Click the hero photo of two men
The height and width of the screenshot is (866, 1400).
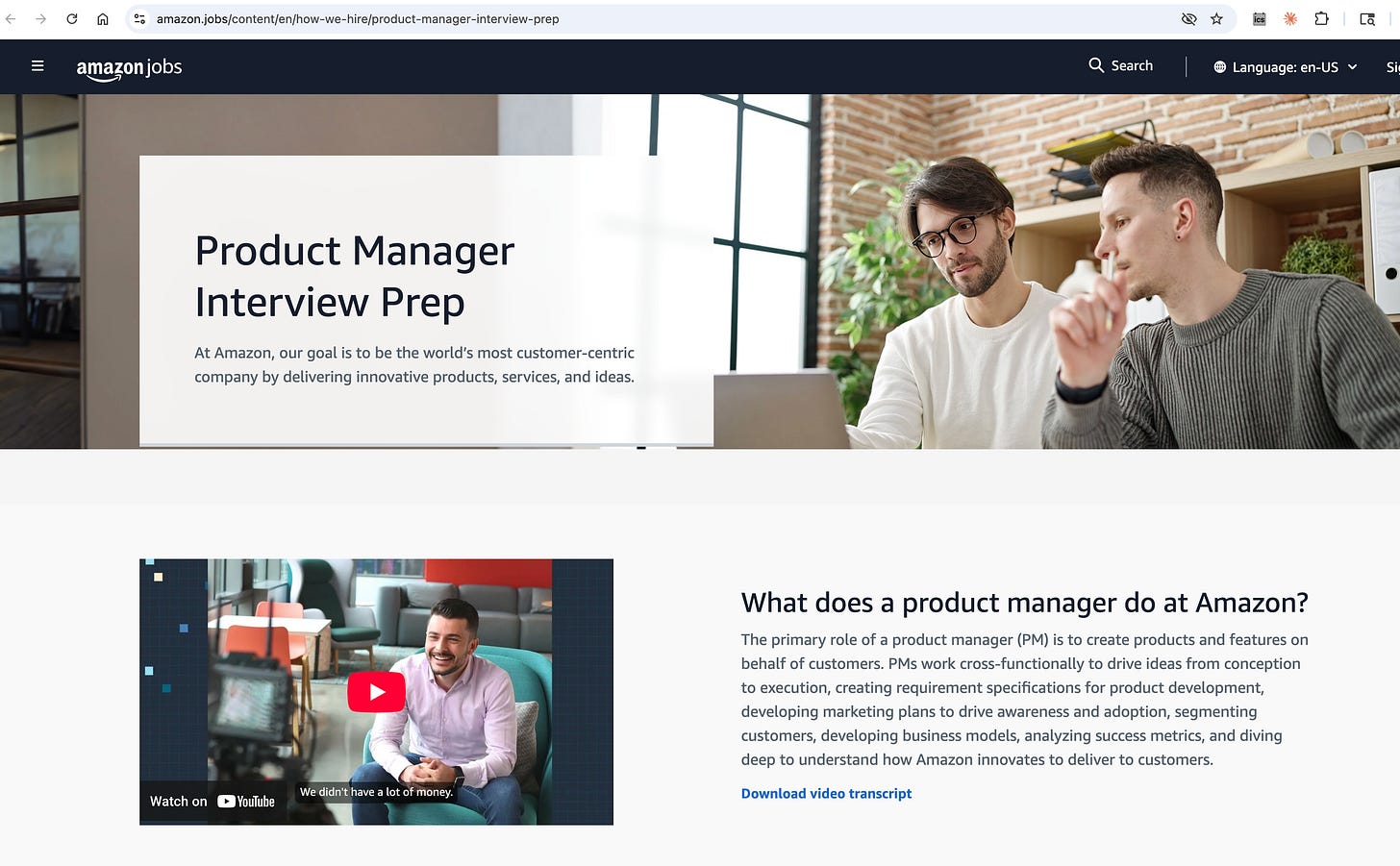coord(1058,272)
